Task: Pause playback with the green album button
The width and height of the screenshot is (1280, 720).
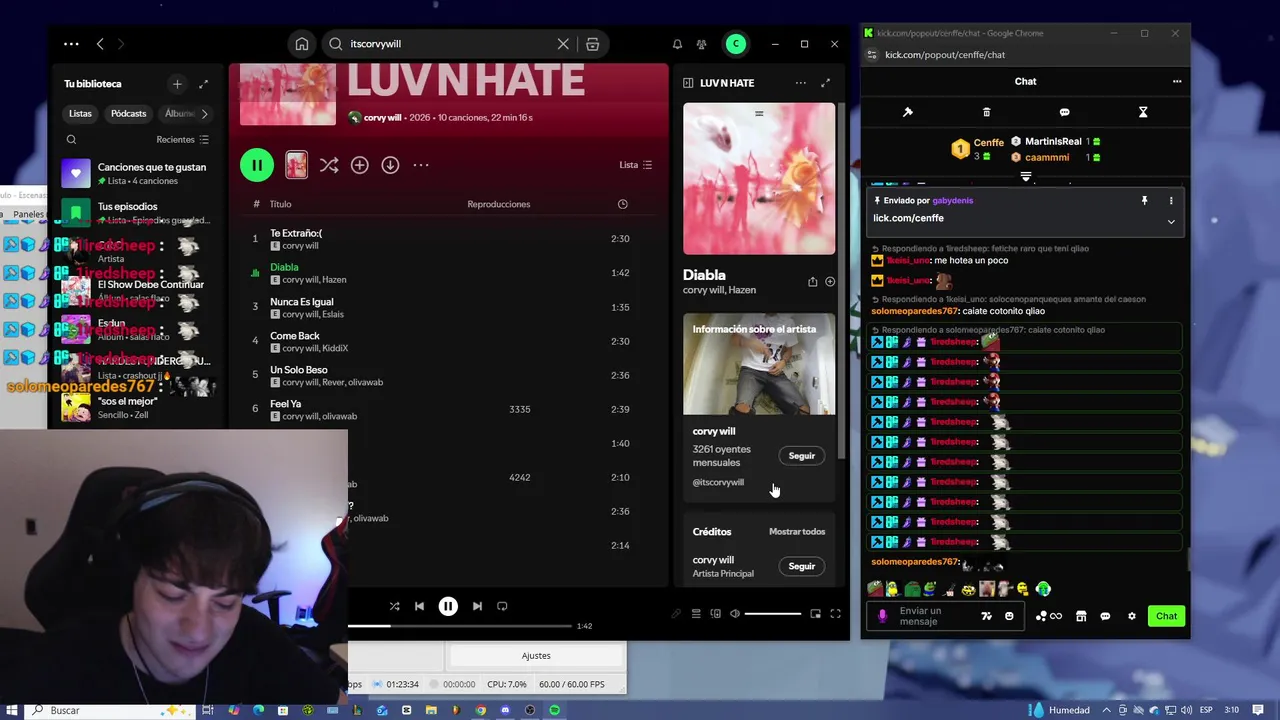Action: pos(257,165)
